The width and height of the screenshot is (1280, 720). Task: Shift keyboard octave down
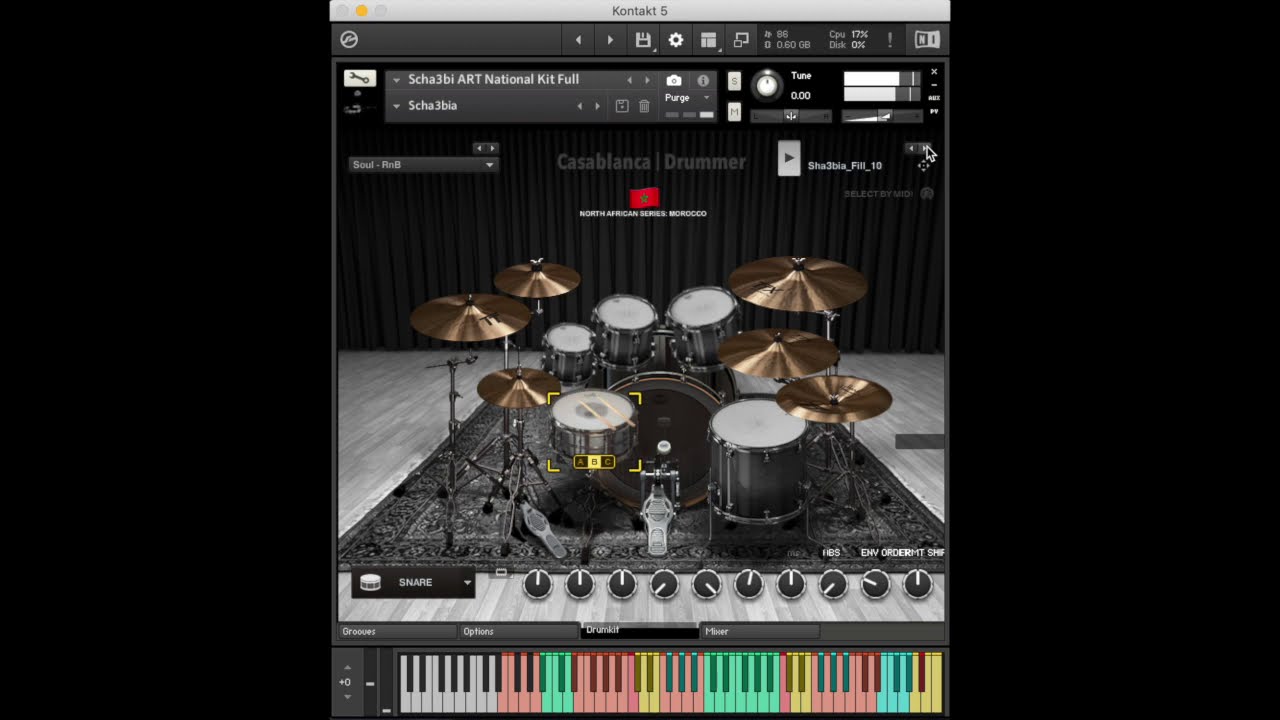pyautogui.click(x=347, y=696)
